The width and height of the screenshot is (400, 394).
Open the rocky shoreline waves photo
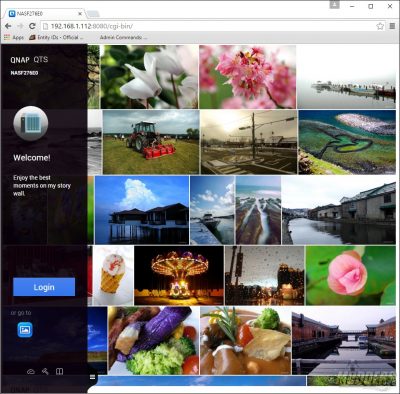[258, 210]
